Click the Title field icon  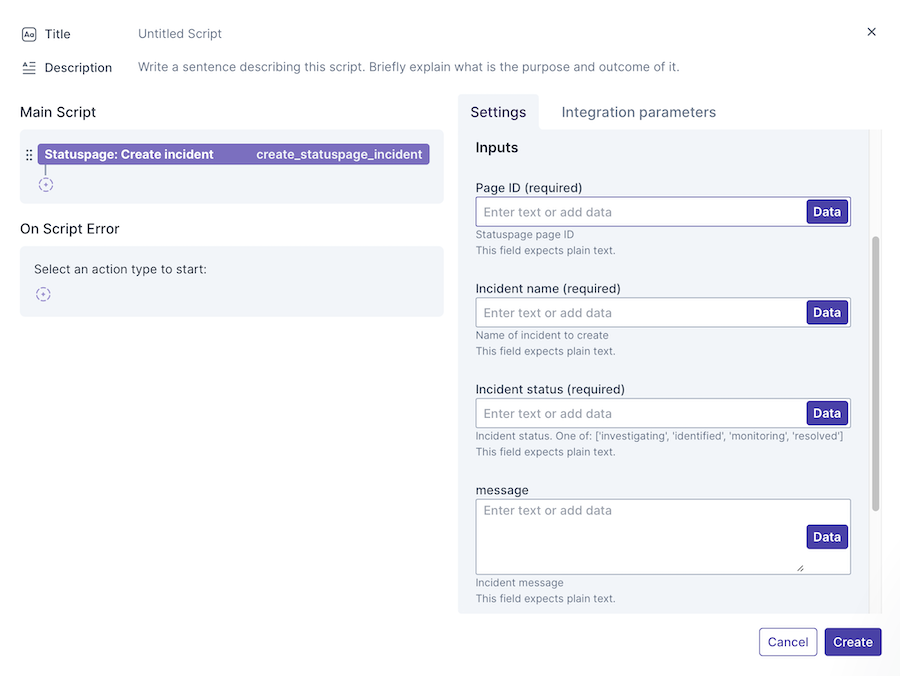point(29,34)
